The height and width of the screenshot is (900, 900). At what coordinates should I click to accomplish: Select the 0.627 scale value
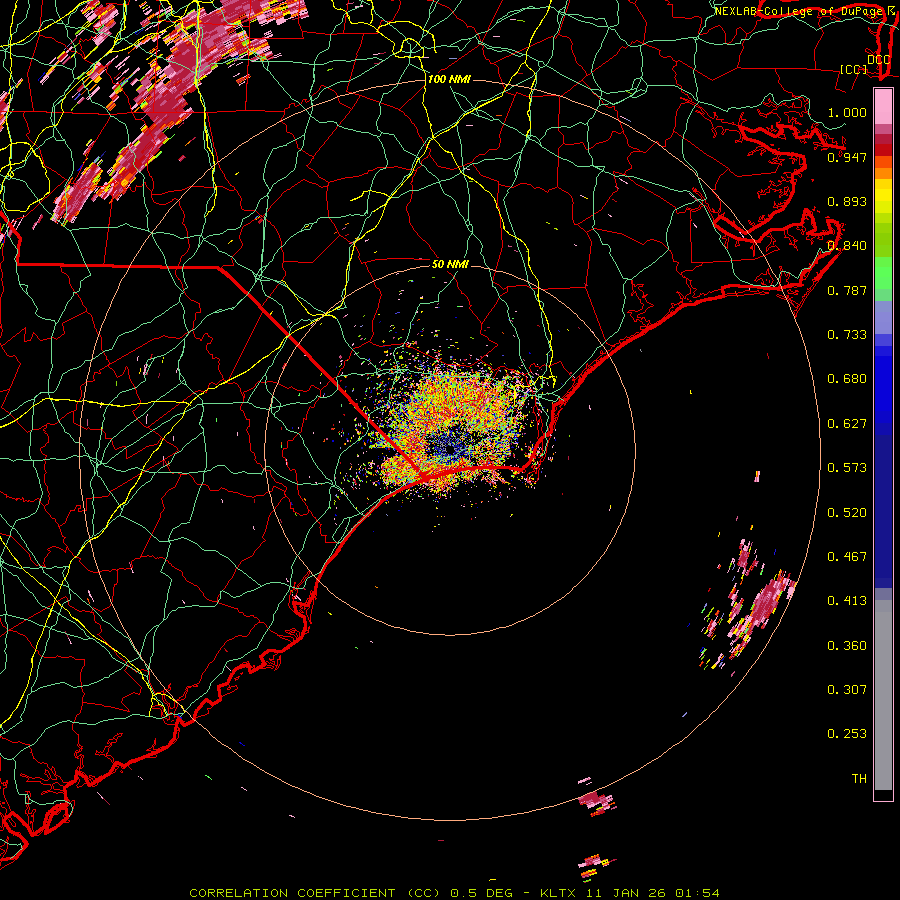coord(847,424)
